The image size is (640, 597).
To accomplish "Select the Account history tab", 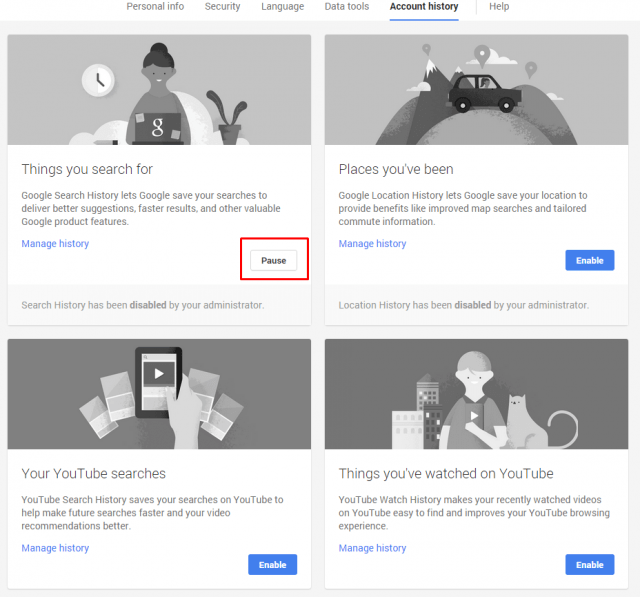I will click(424, 7).
